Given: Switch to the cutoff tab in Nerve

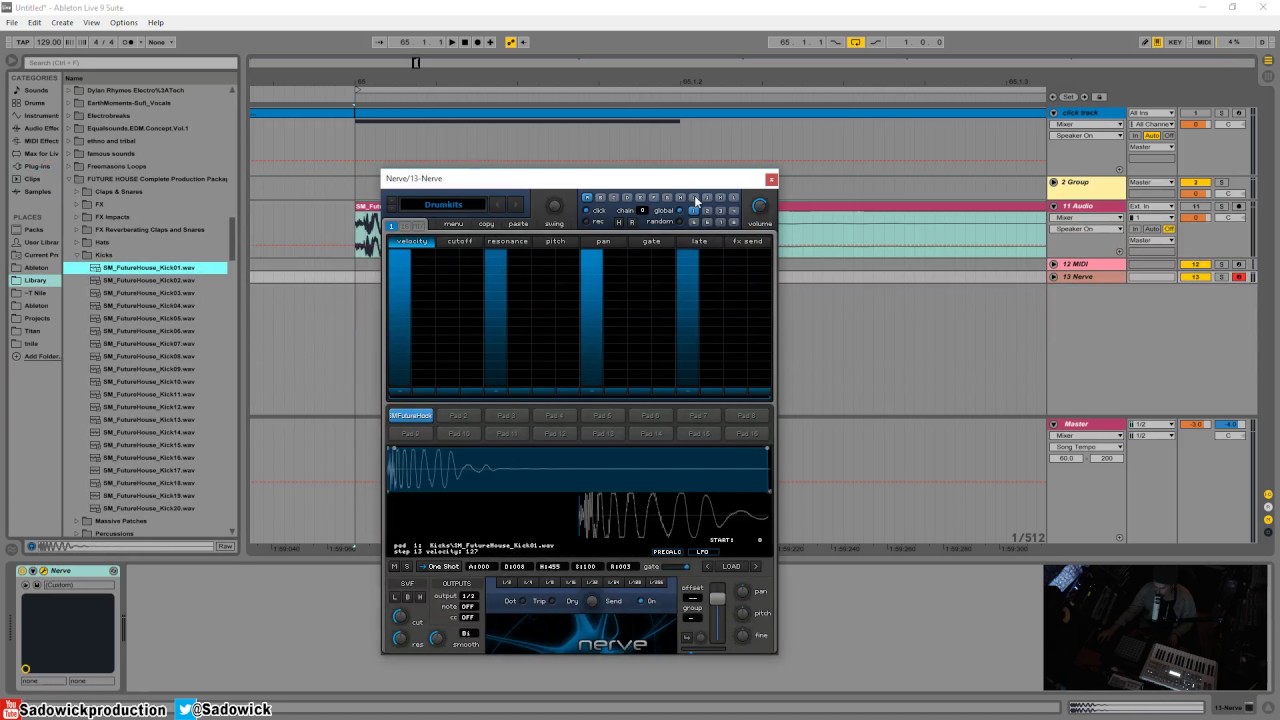Looking at the screenshot, I should coord(460,241).
